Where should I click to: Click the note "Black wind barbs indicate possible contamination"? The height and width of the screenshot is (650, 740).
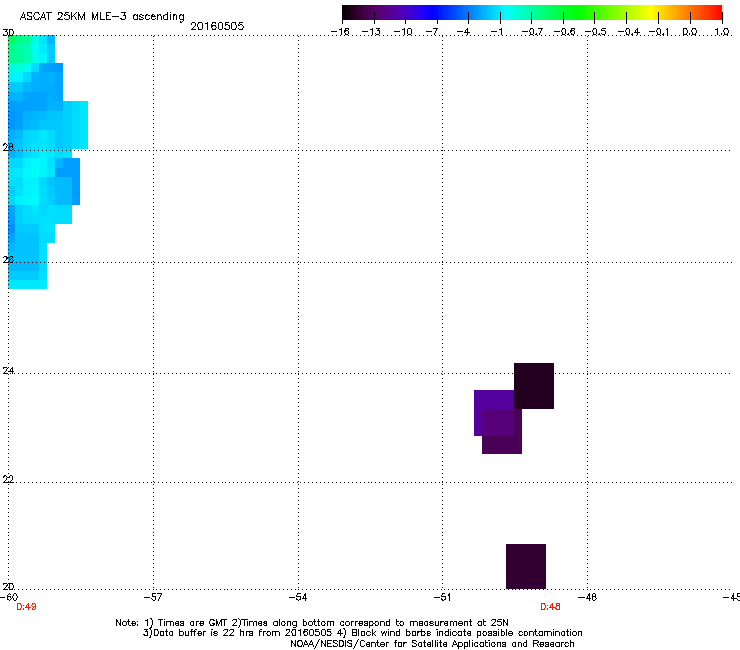tap(467, 633)
